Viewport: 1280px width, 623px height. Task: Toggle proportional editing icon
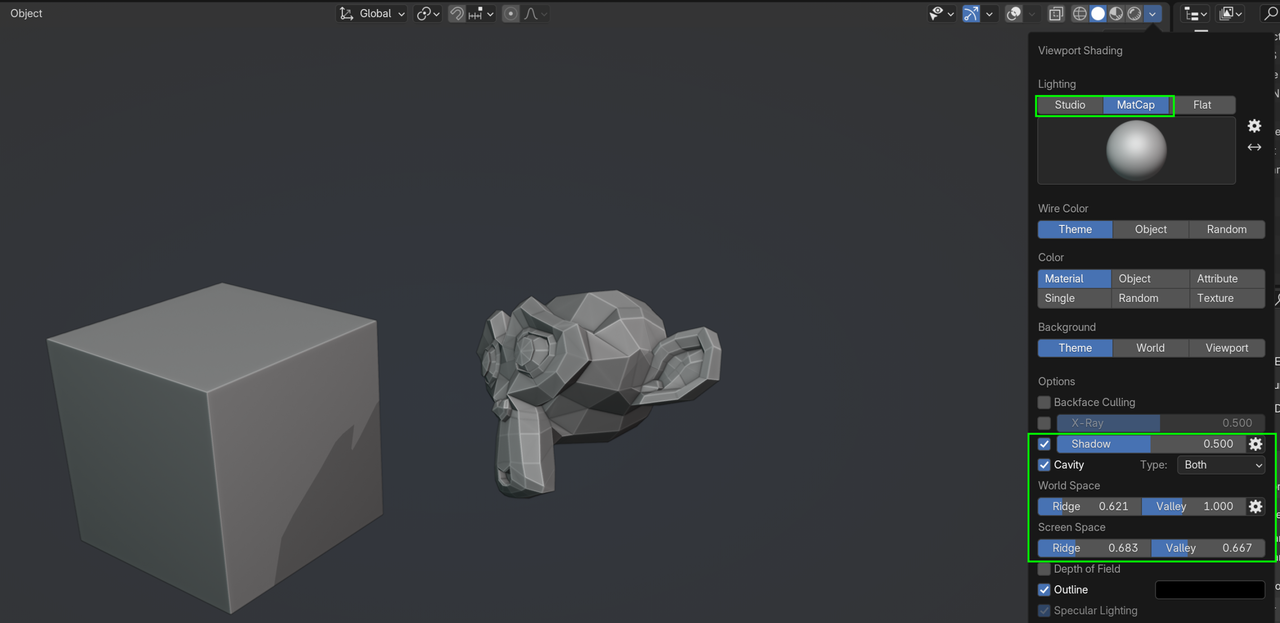(511, 14)
